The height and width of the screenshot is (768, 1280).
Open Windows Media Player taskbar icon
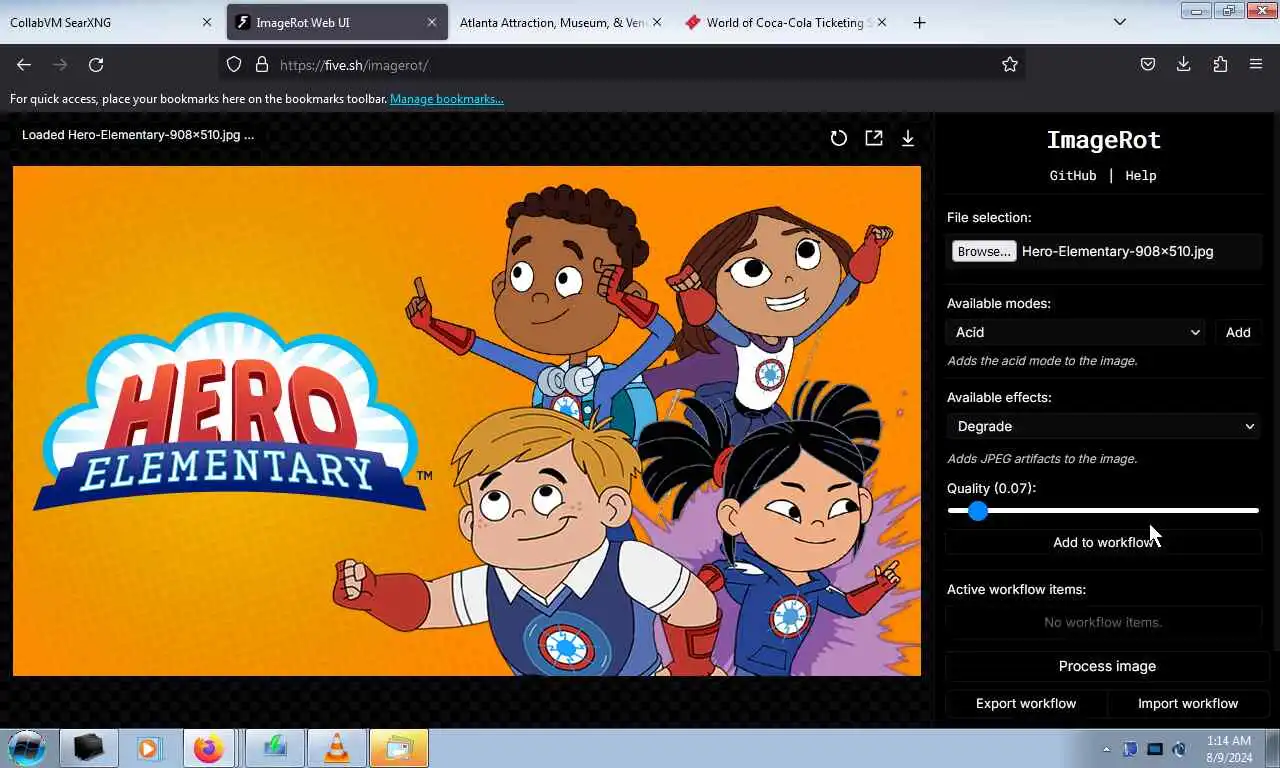[149, 748]
